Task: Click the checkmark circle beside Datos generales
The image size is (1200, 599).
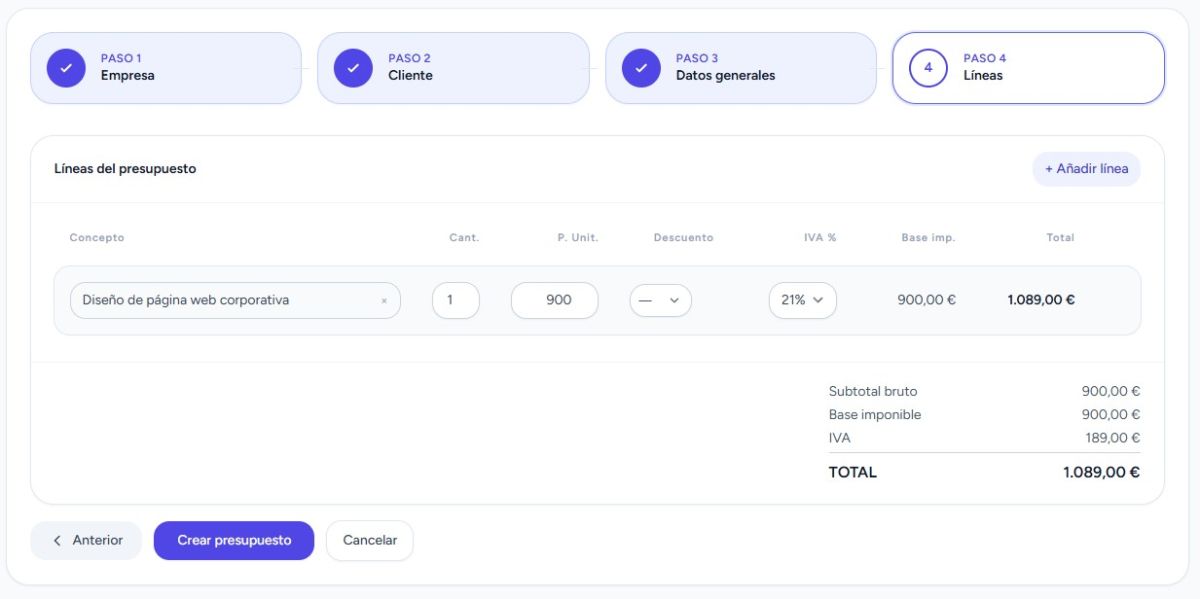Action: point(641,68)
